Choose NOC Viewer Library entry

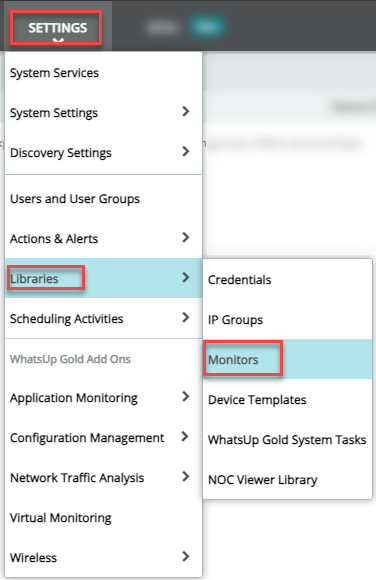287,479
